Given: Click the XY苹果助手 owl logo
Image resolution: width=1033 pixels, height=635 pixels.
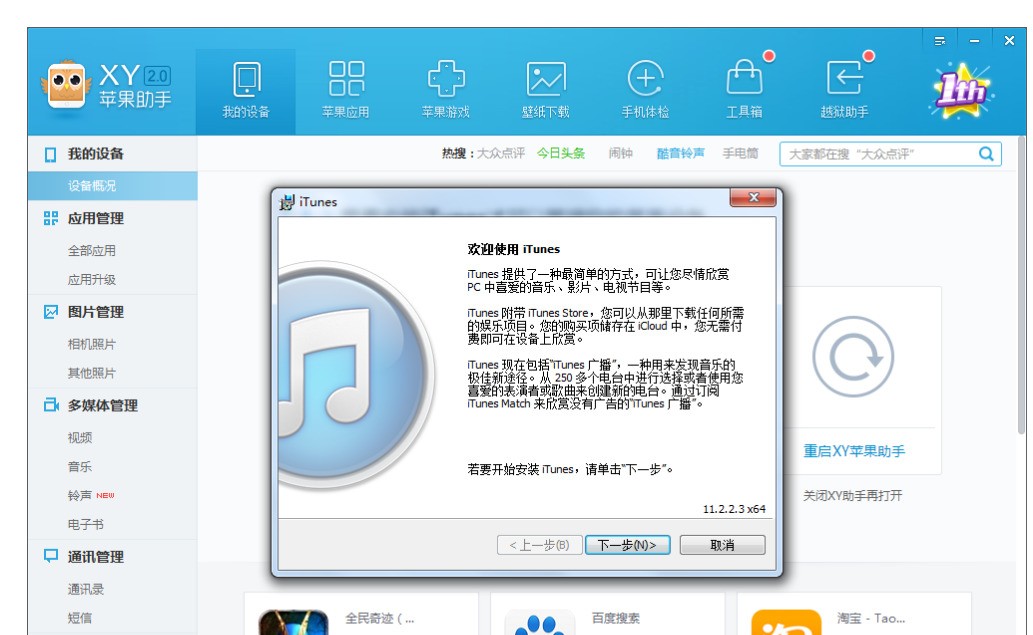Looking at the screenshot, I should pos(65,86).
